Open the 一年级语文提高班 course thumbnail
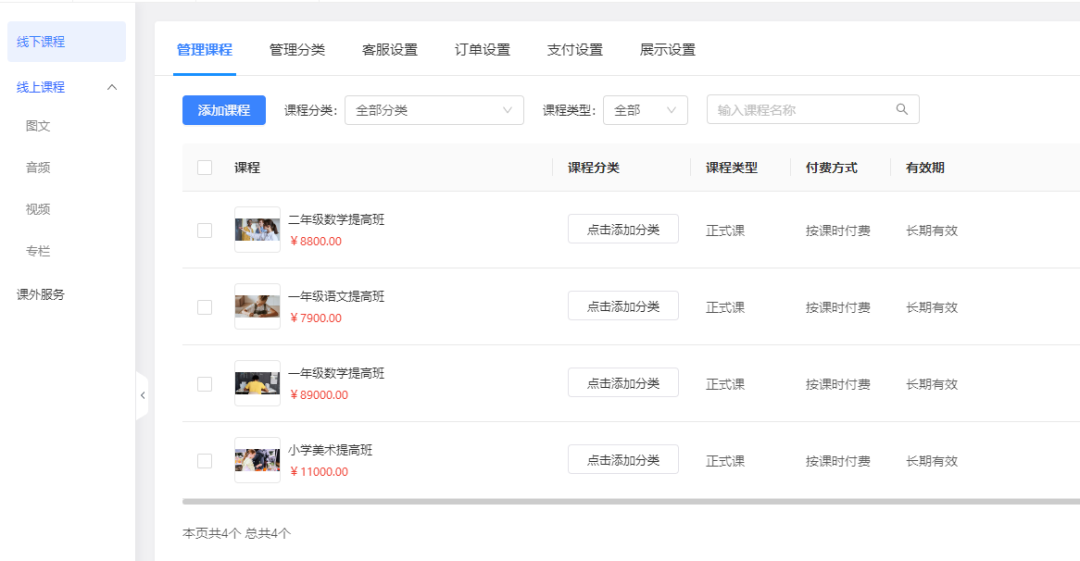This screenshot has height=561, width=1080. coord(257,307)
